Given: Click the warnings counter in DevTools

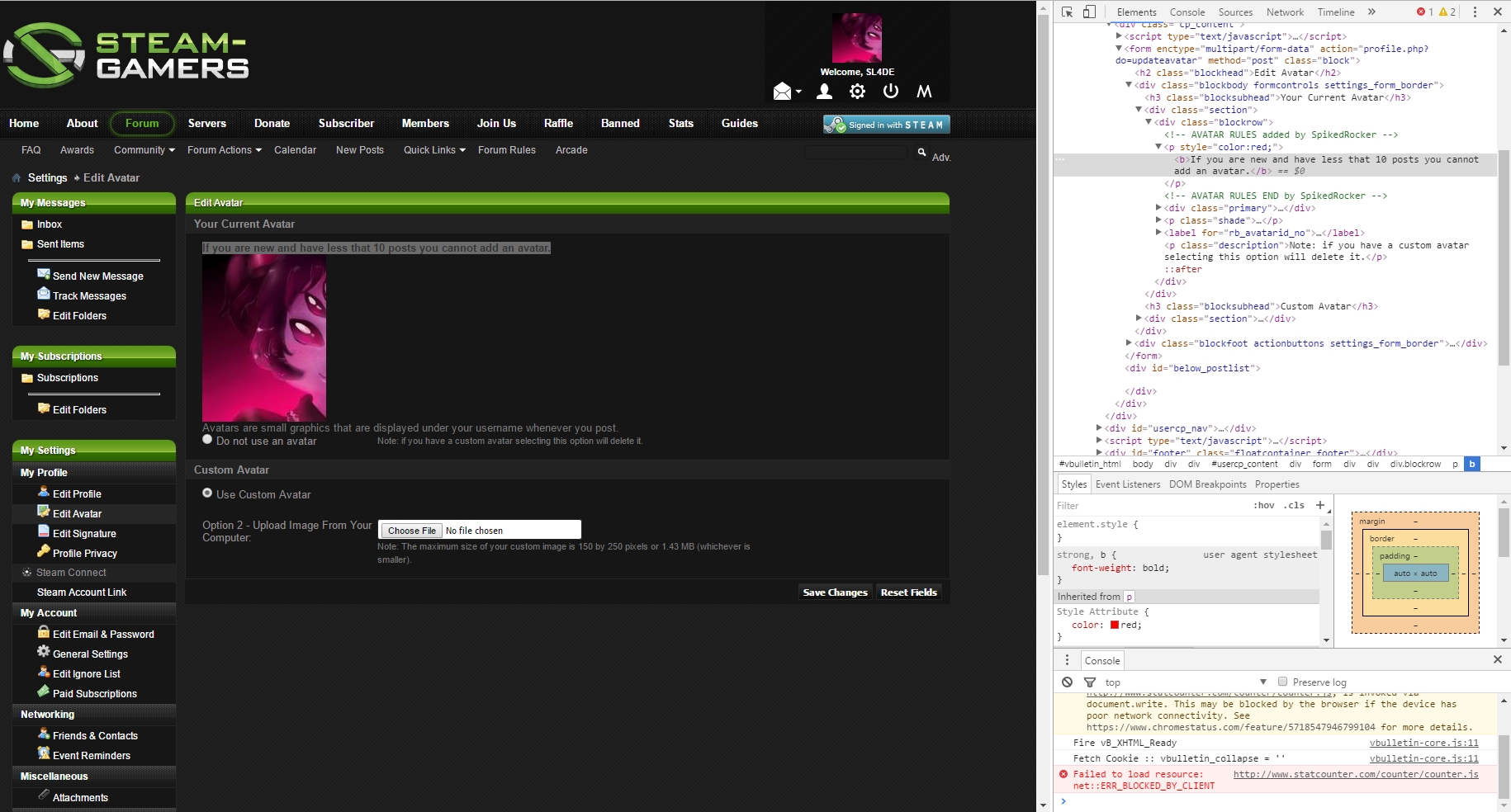Looking at the screenshot, I should point(1447,12).
